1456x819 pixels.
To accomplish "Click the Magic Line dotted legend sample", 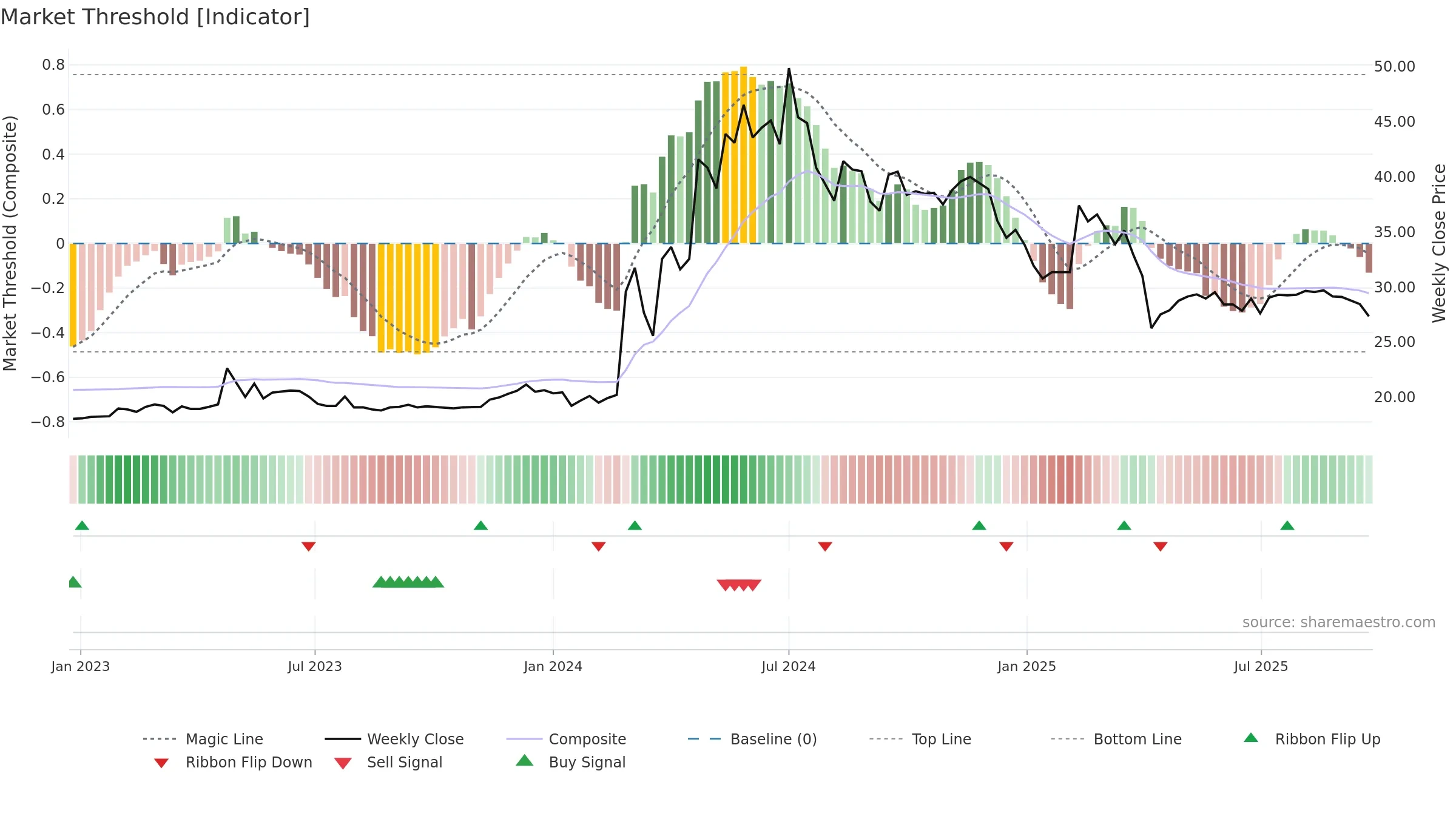I will tap(159, 739).
